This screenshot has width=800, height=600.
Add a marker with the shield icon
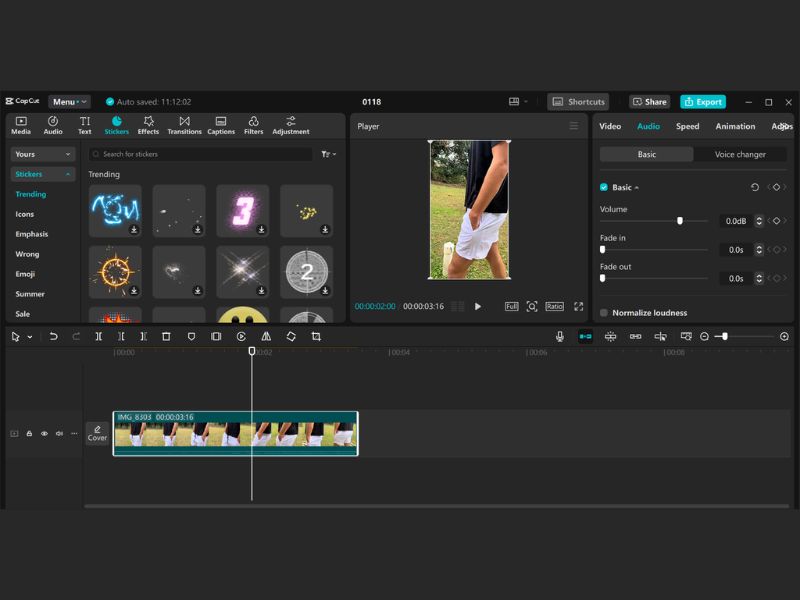(191, 337)
